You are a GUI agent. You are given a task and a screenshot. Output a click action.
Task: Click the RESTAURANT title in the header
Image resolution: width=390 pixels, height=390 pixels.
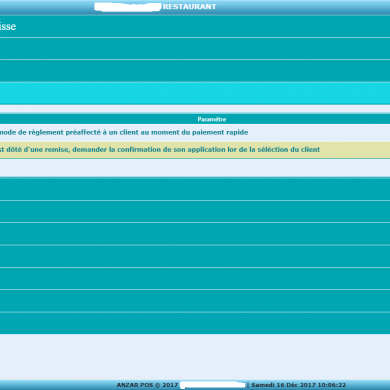point(189,7)
